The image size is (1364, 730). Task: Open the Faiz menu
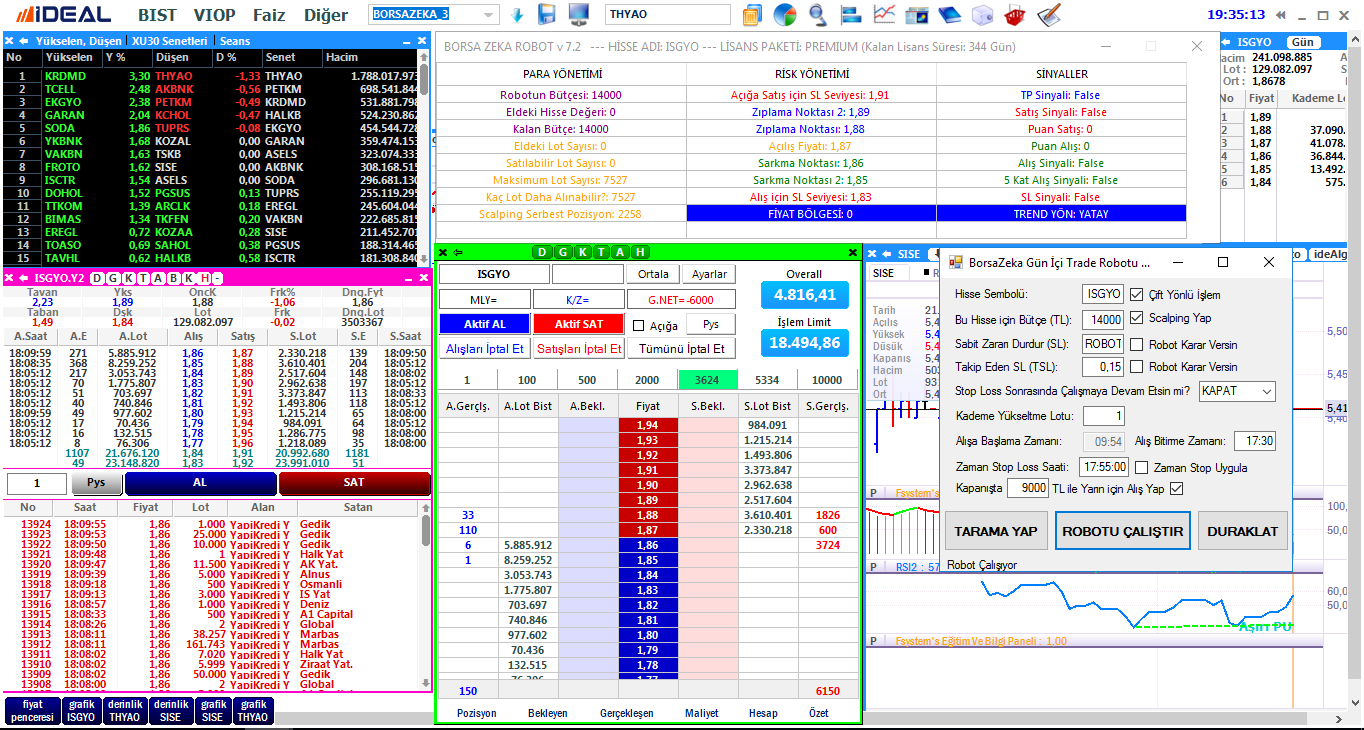click(x=269, y=15)
